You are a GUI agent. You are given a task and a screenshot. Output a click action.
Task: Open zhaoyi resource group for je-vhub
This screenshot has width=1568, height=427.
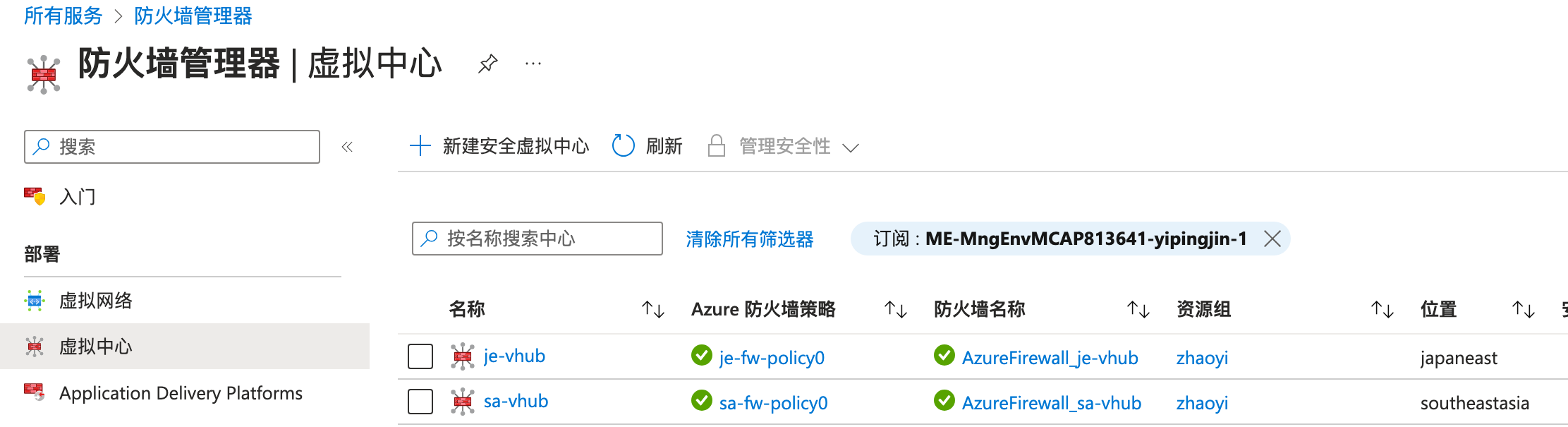click(x=1202, y=358)
